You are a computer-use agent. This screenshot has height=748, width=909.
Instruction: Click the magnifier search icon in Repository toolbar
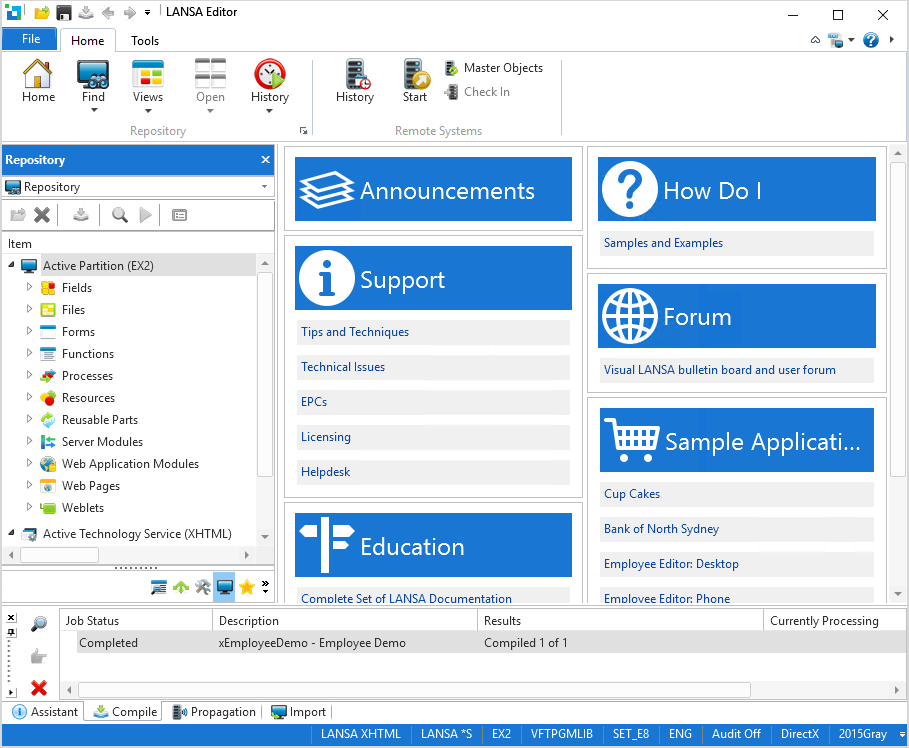(120, 215)
